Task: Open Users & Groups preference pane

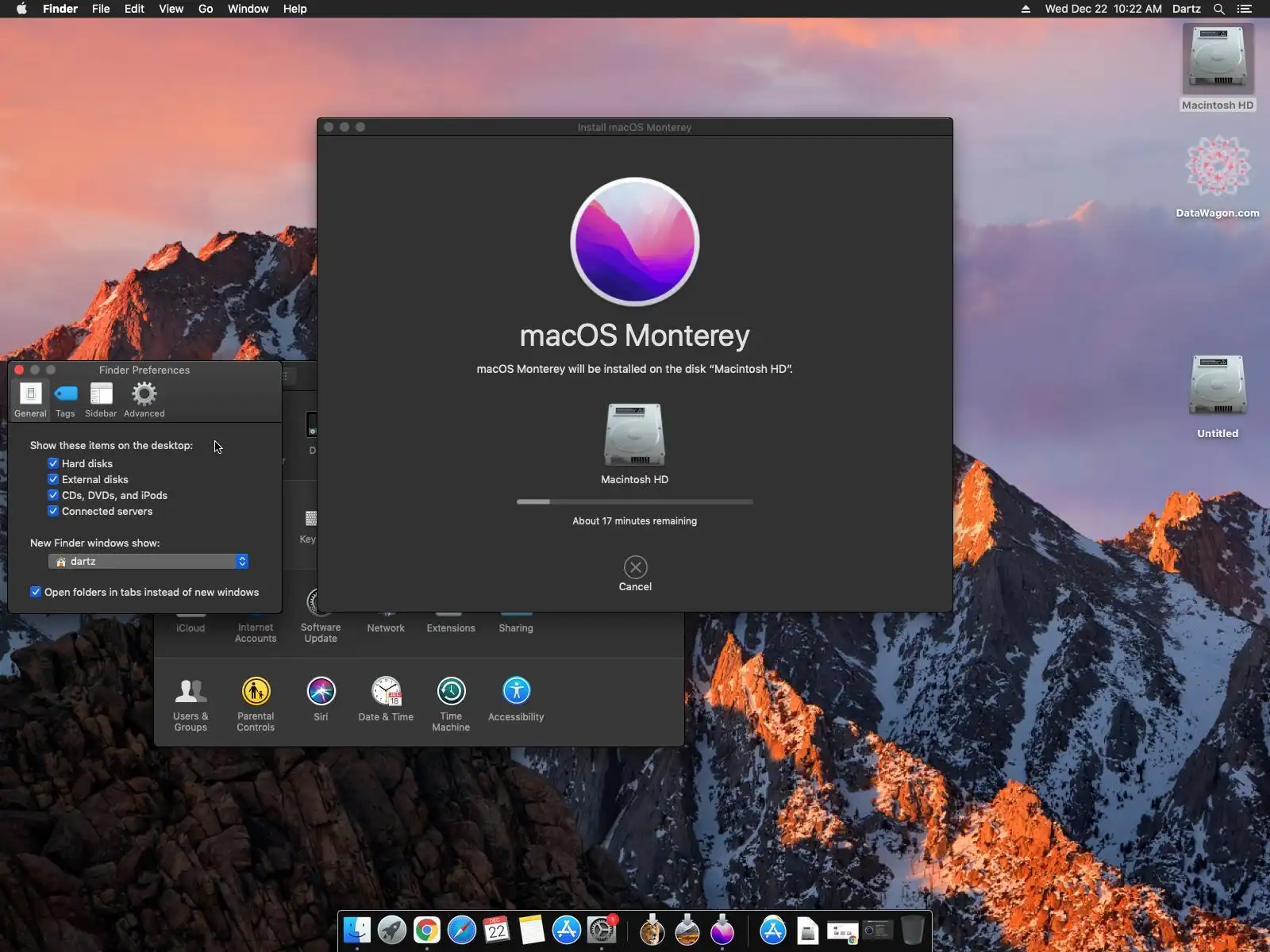Action: pos(190,704)
